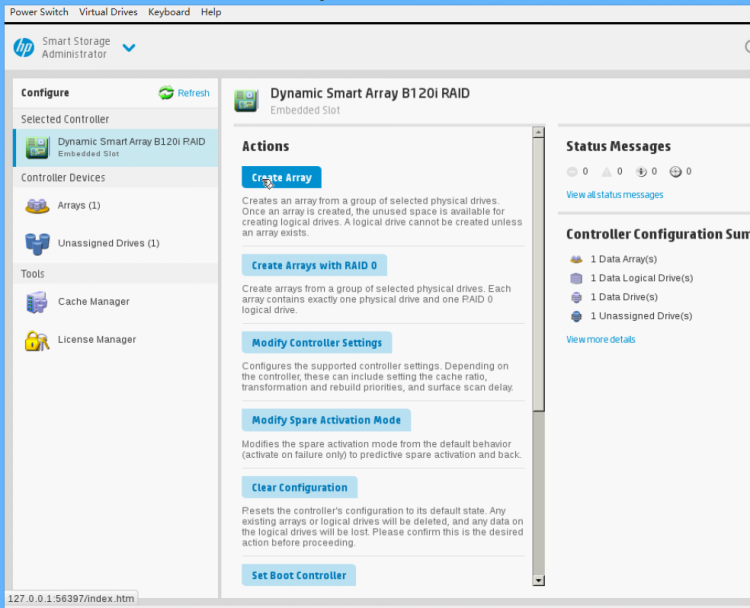The image size is (750, 608).
Task: Click the '1 Data Array(s)' summary text
Action: (624, 259)
